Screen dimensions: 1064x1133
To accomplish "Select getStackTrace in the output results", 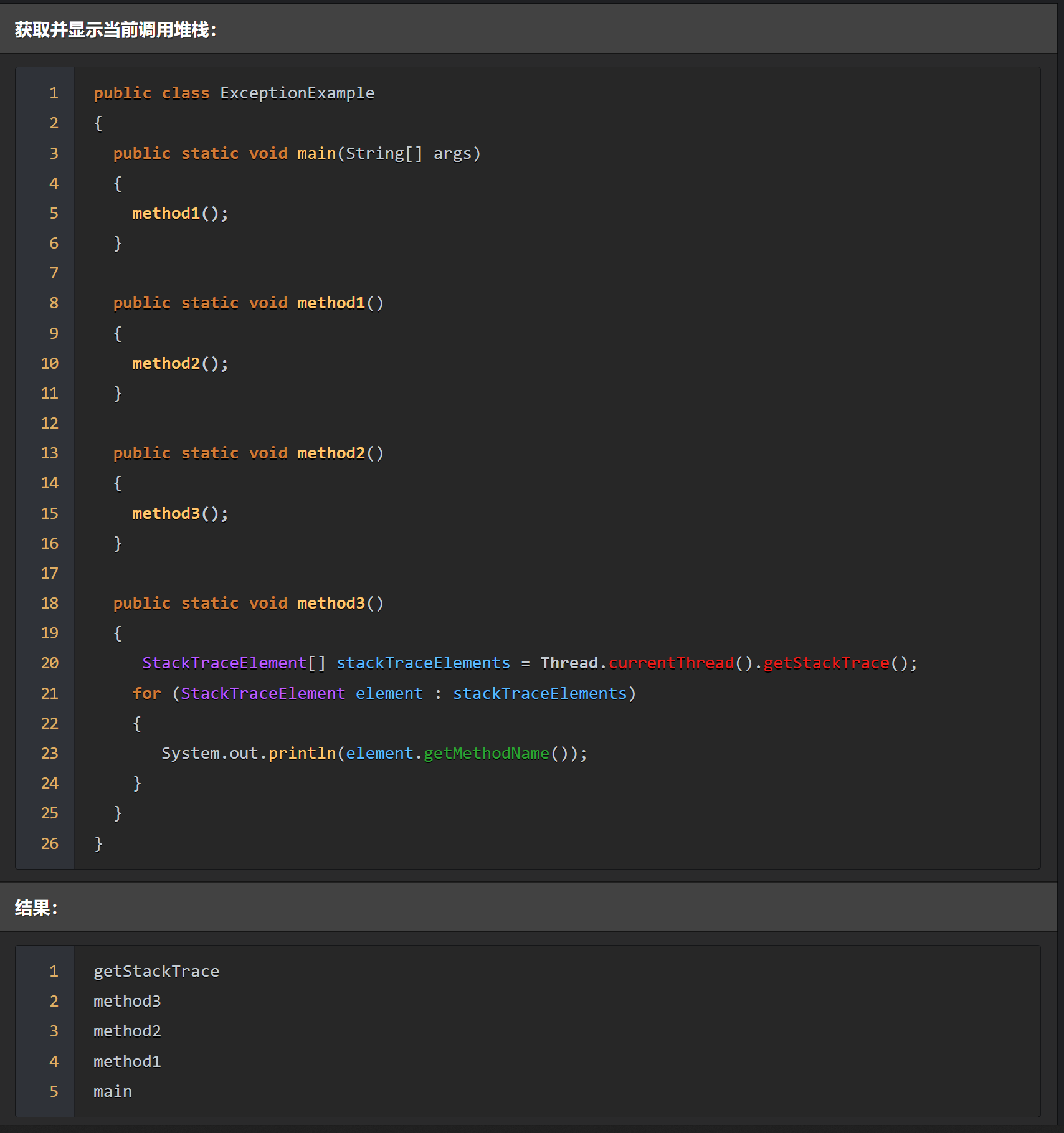I will 156,970.
